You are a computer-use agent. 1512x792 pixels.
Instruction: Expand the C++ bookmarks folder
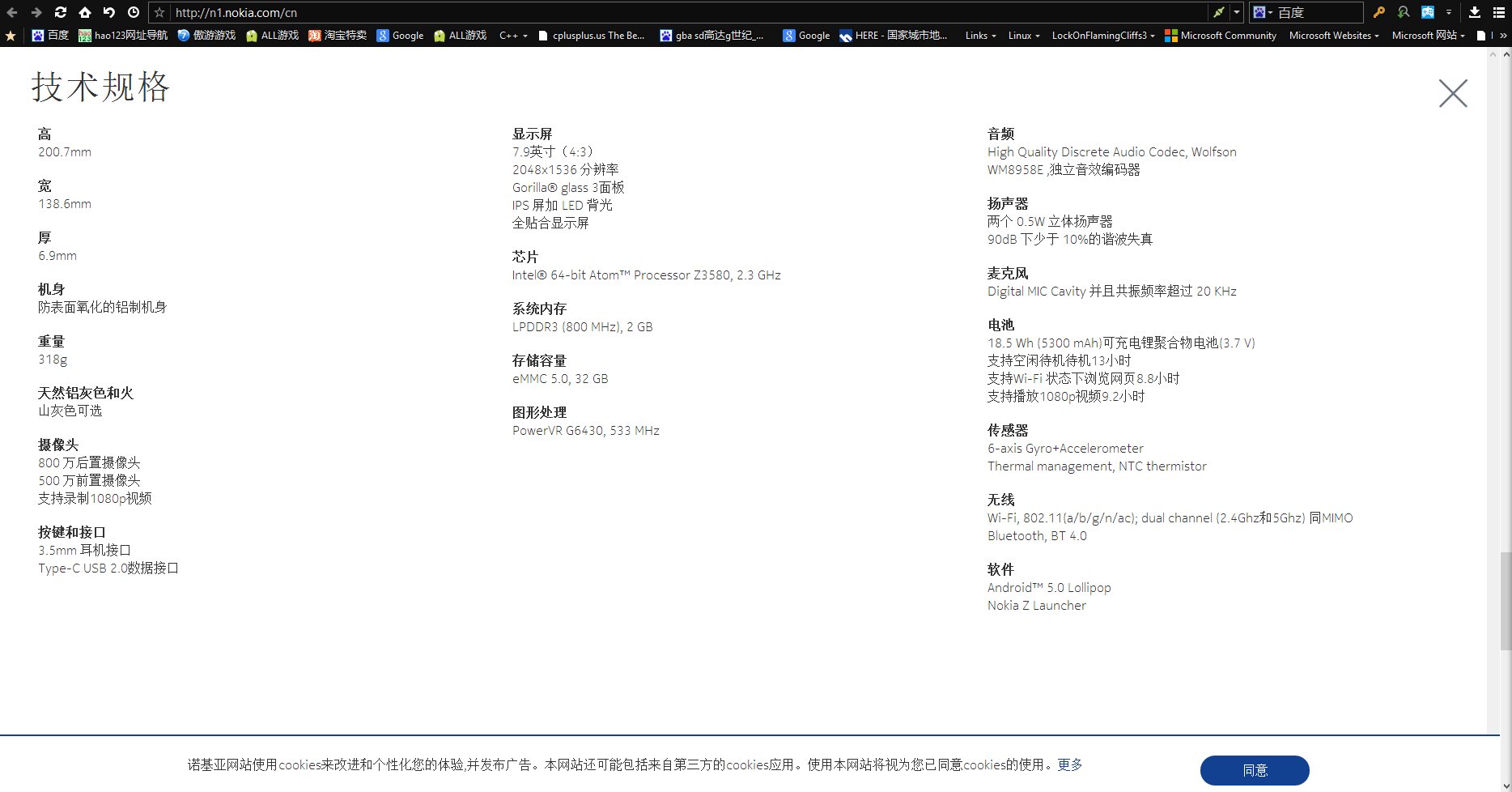[x=512, y=35]
